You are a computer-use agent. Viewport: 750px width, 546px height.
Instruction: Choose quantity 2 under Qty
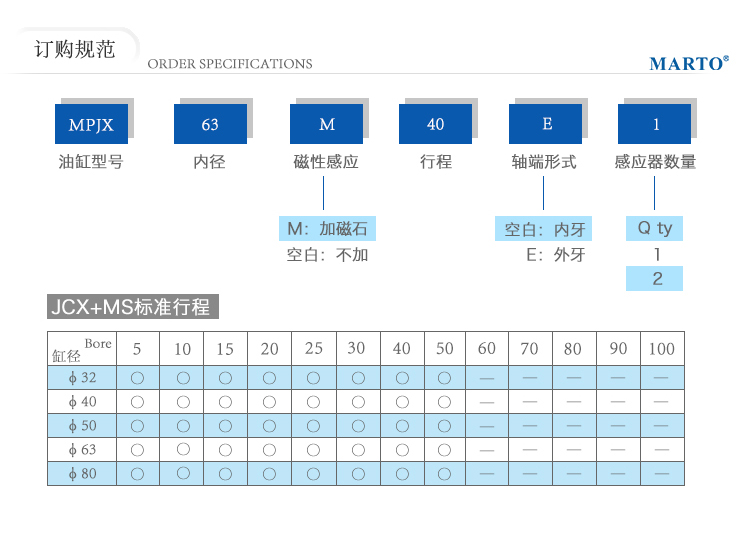(x=657, y=279)
